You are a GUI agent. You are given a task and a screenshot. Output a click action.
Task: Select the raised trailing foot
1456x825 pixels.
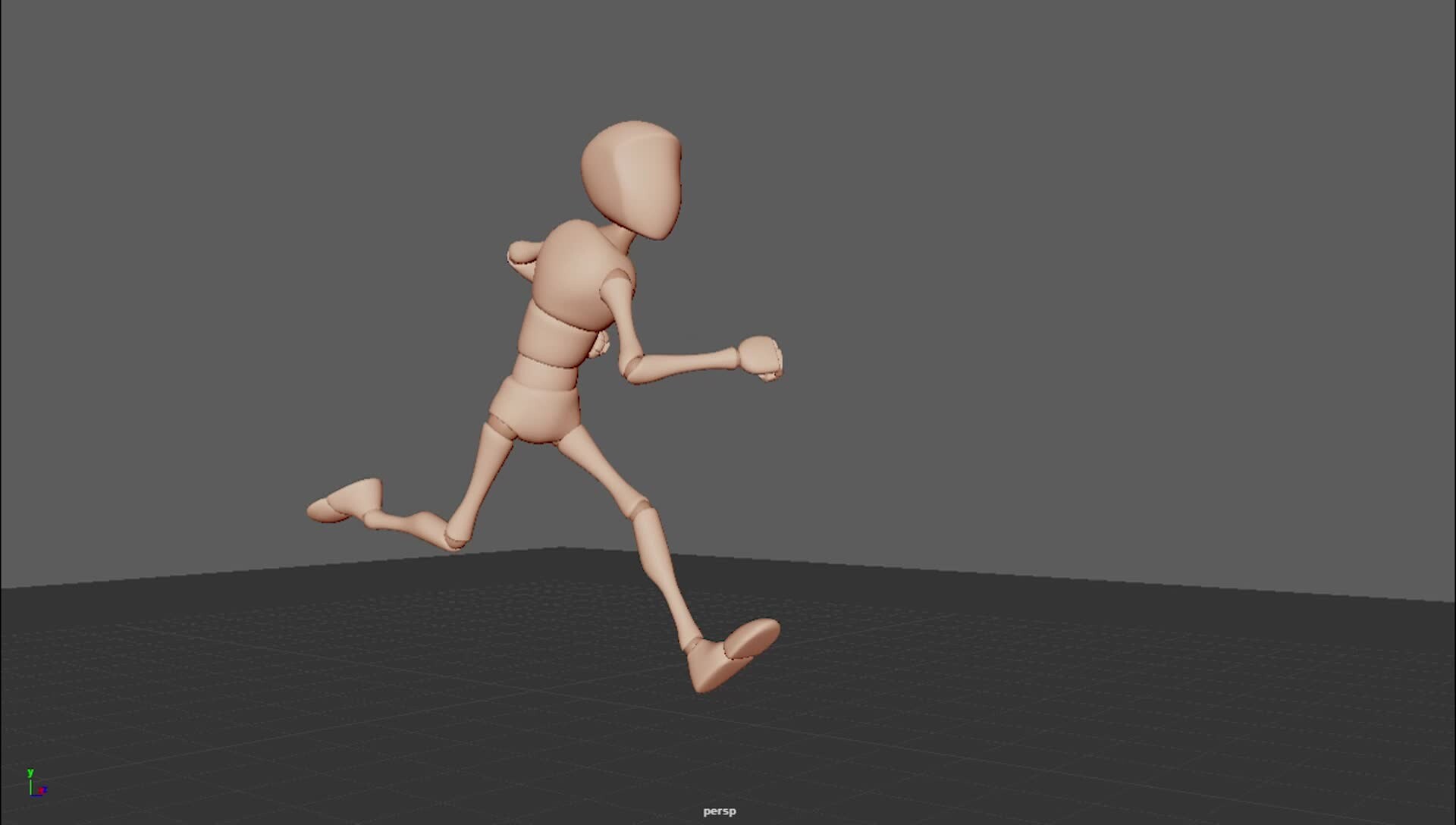coord(346,500)
